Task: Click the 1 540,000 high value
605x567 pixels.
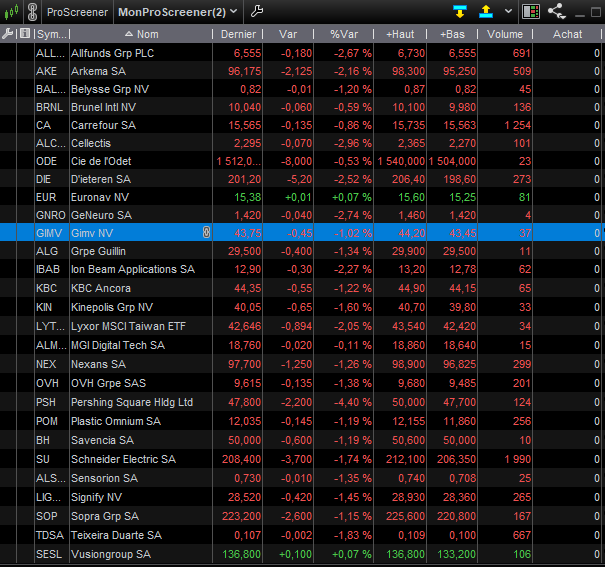Action: click(x=401, y=161)
